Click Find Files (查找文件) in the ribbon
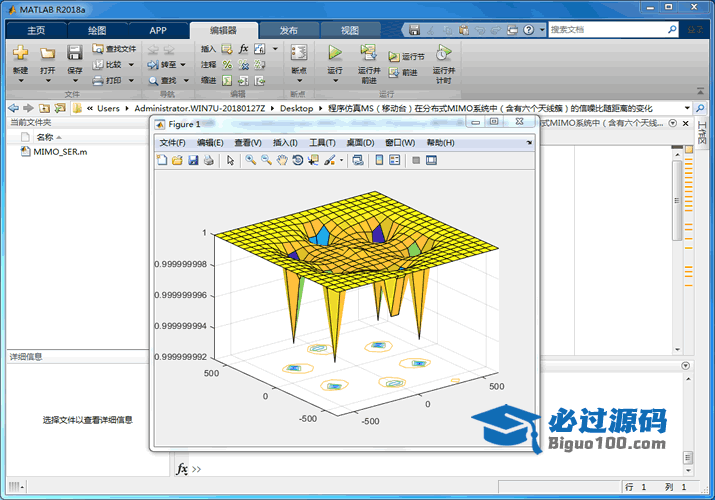Viewport: 715px width, 500px height. click(x=114, y=49)
